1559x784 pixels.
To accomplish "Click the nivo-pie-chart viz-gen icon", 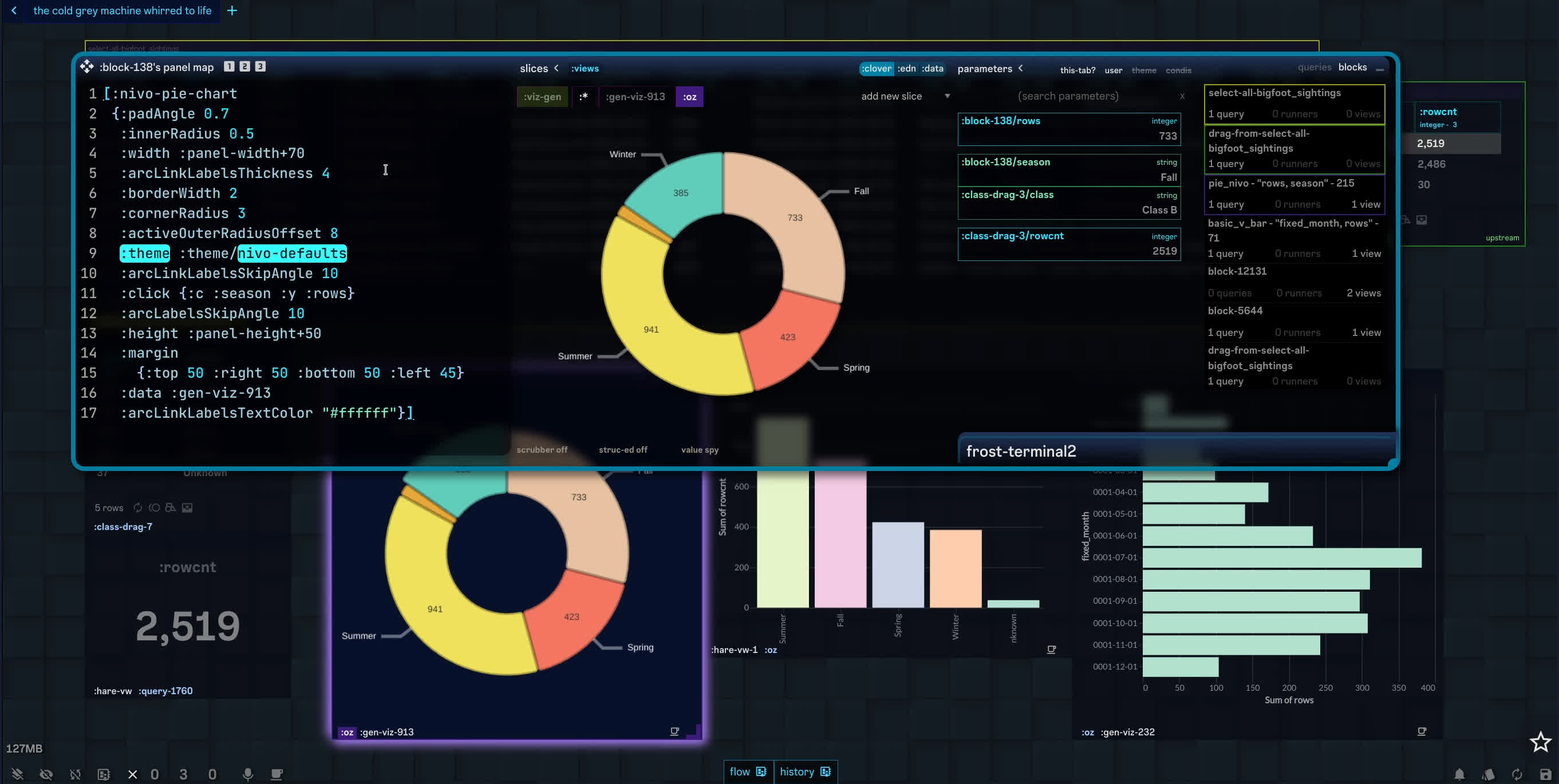I will click(x=541, y=96).
